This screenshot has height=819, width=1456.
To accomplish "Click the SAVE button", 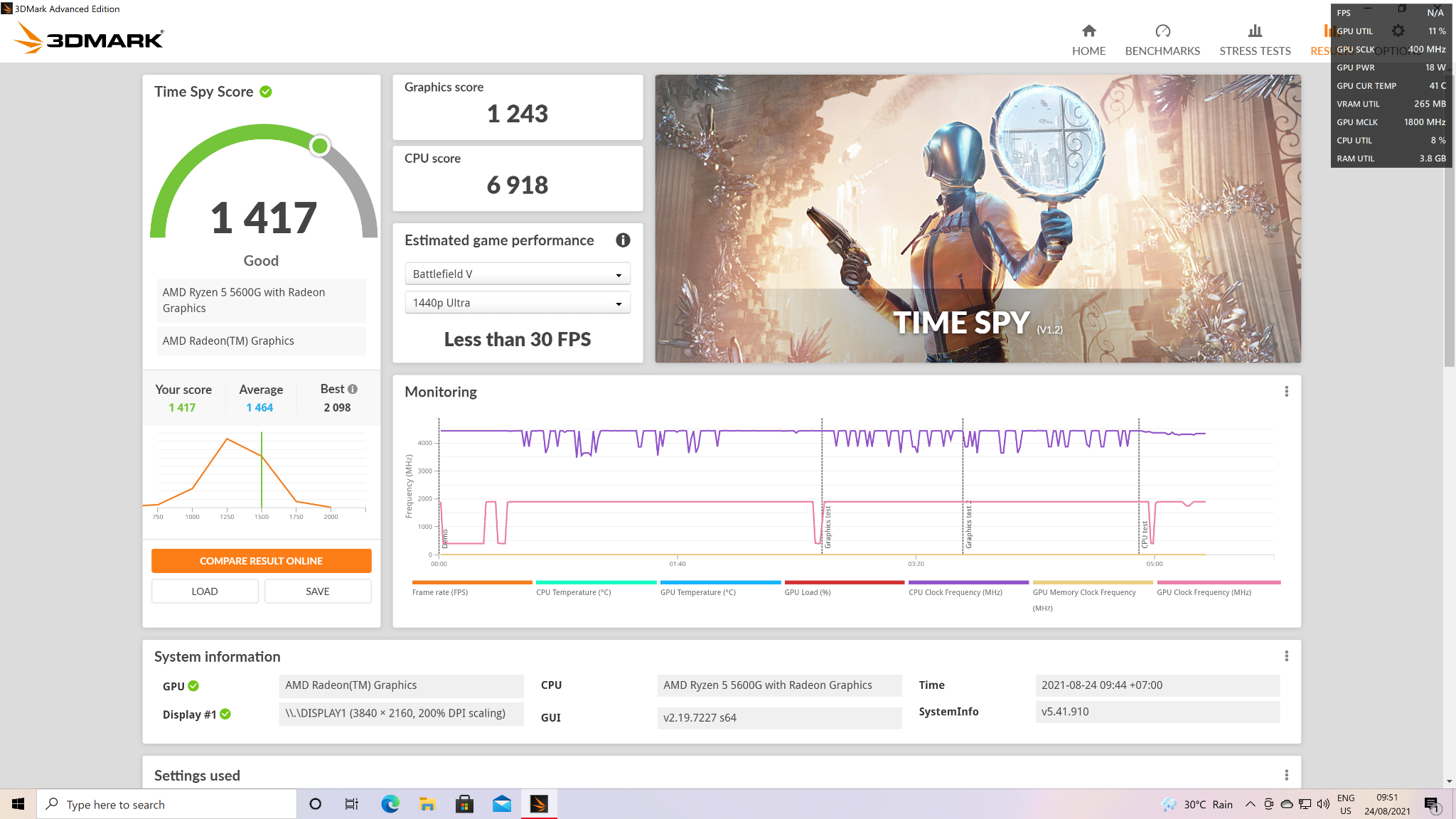I will point(317,591).
